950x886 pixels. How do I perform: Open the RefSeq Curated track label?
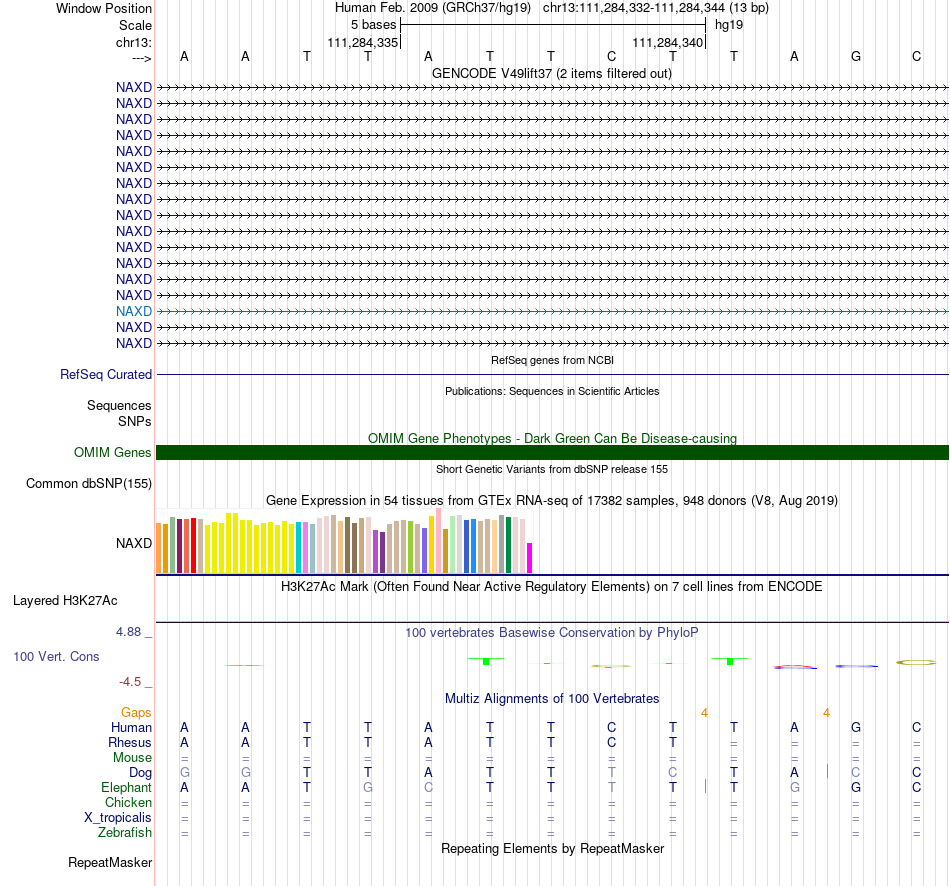tap(106, 375)
